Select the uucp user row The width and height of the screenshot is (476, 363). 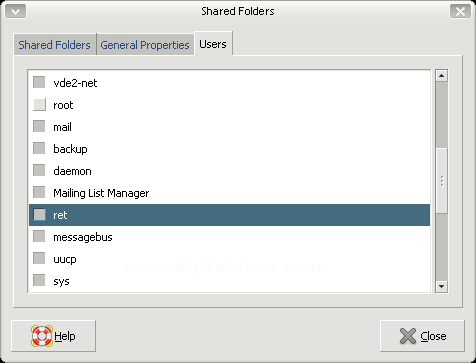(x=229, y=259)
